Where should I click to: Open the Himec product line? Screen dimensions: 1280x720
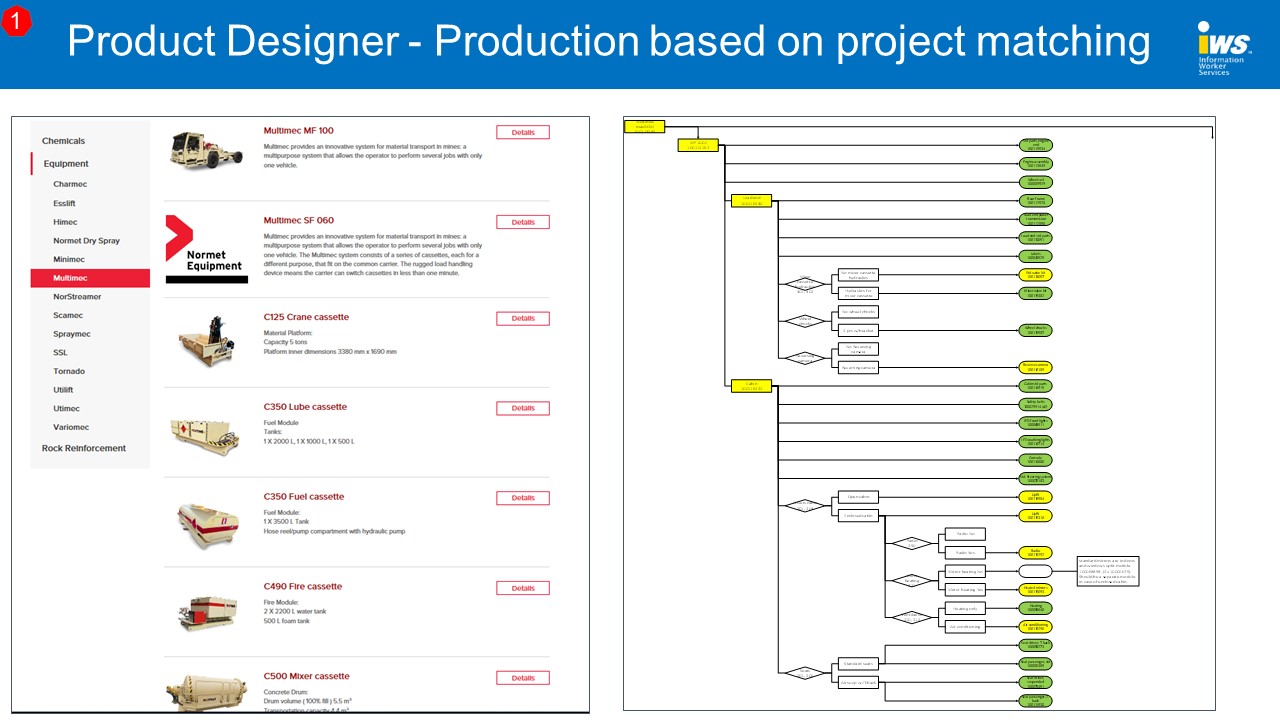tap(65, 222)
